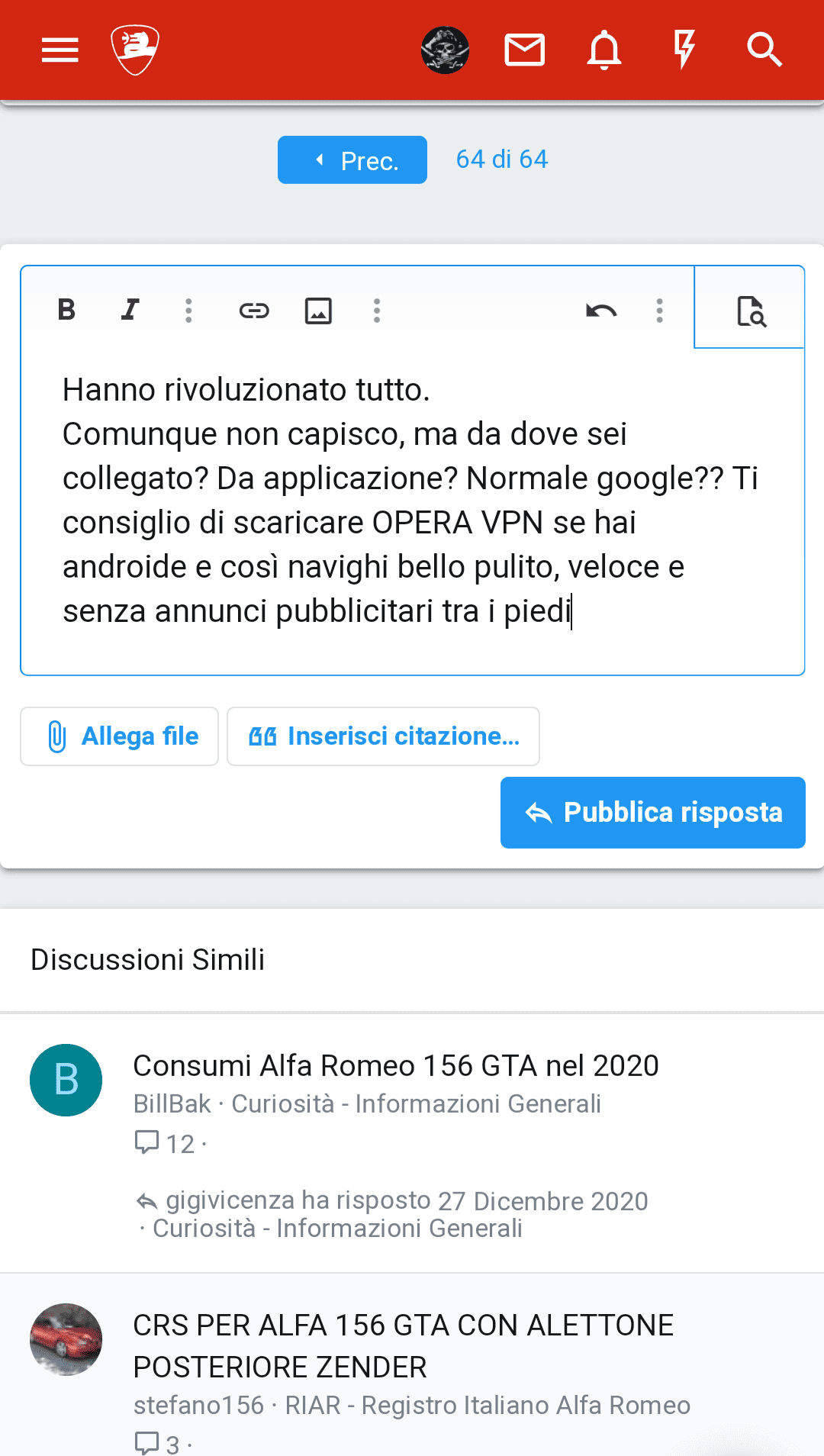Undo the last edit in the editor
Viewport: 824px width, 1456px height.
point(601,310)
